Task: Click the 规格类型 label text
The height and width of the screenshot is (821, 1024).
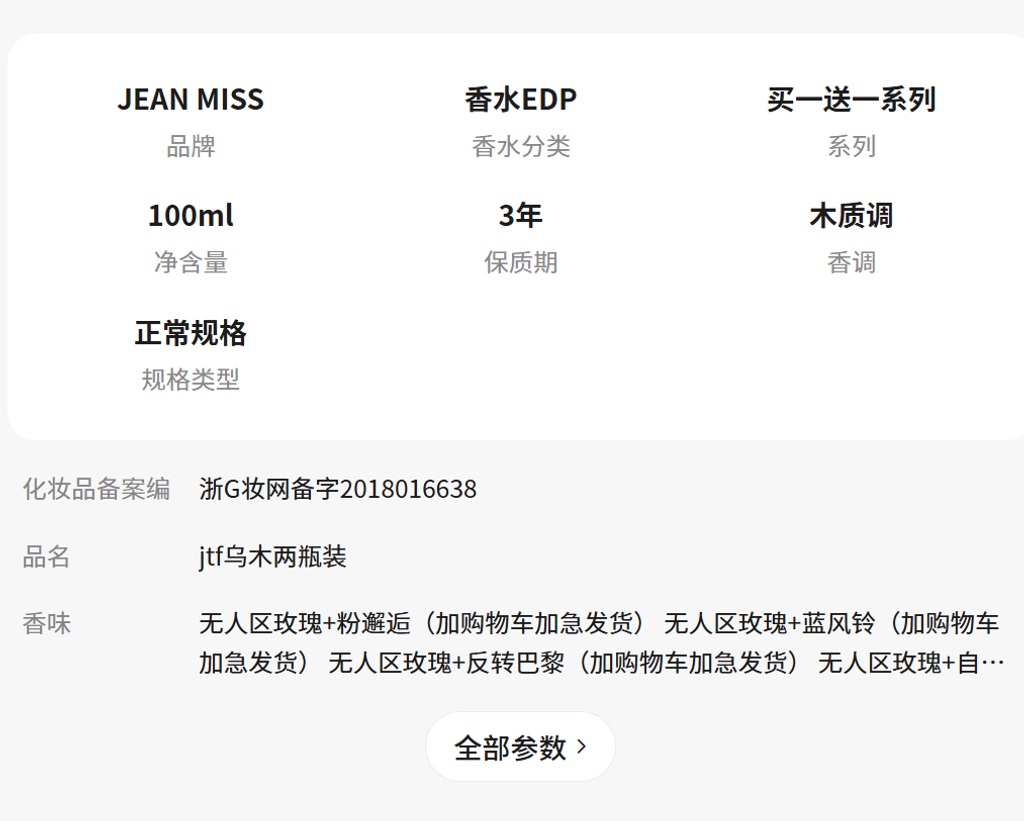Action: (190, 380)
